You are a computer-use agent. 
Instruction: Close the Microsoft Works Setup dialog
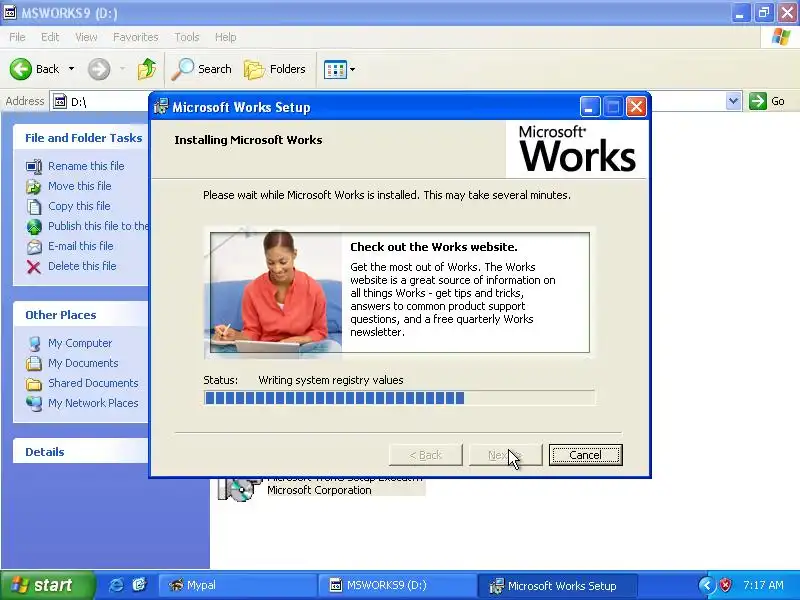[636, 107]
